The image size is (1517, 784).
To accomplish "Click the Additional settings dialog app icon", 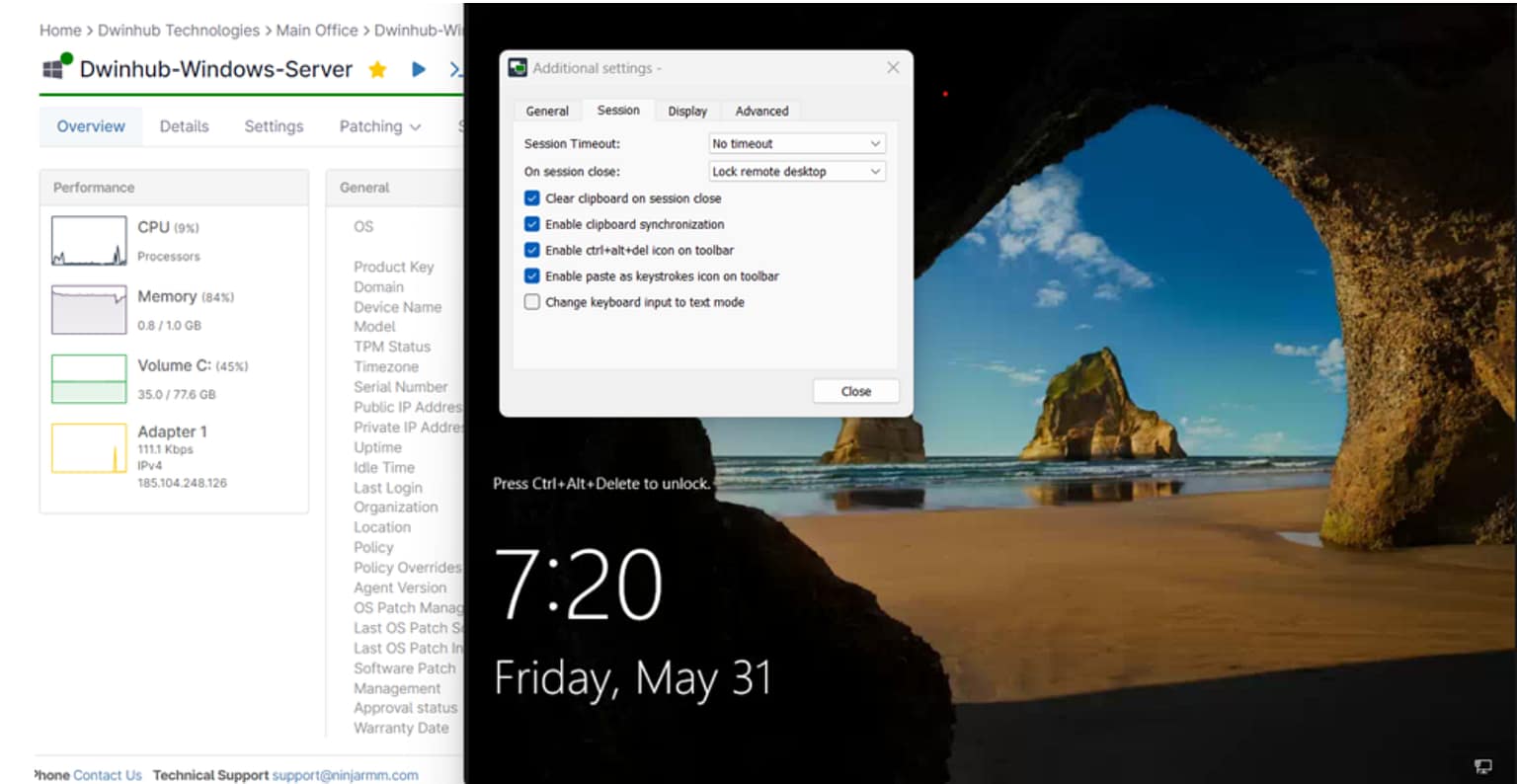I will pos(518,68).
